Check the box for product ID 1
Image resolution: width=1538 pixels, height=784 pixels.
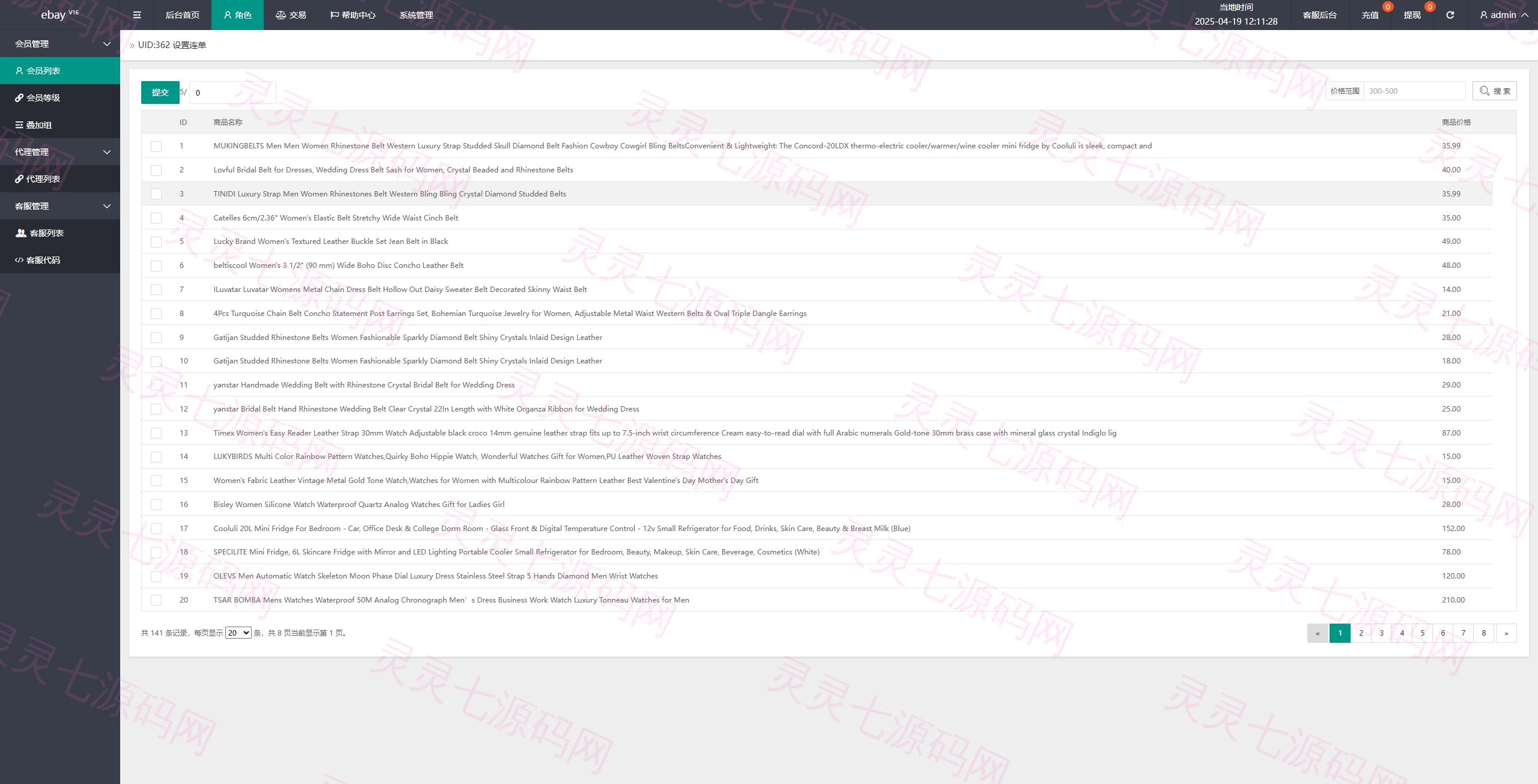156,146
